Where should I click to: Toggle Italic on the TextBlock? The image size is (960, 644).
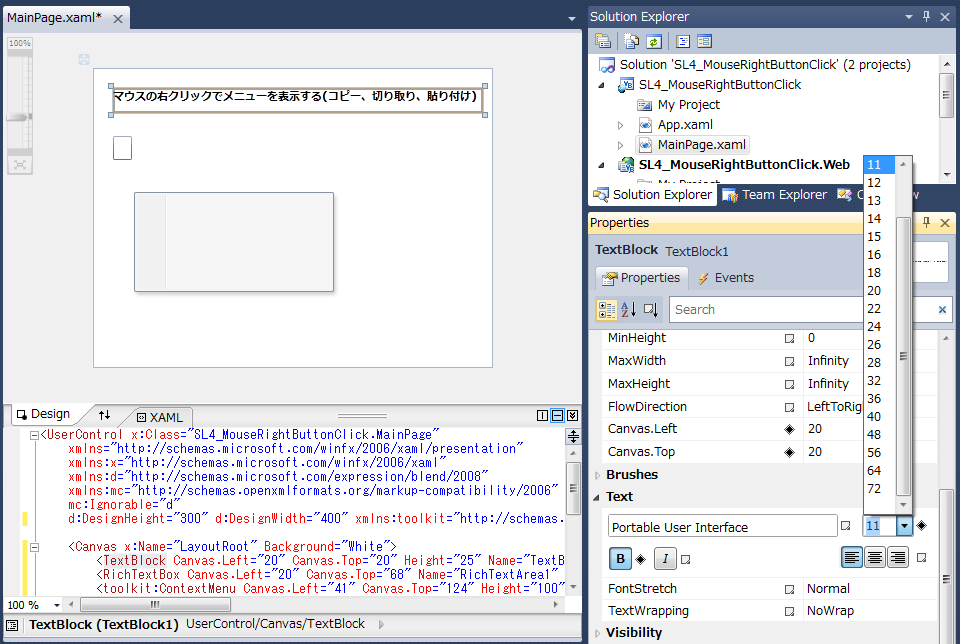point(665,558)
